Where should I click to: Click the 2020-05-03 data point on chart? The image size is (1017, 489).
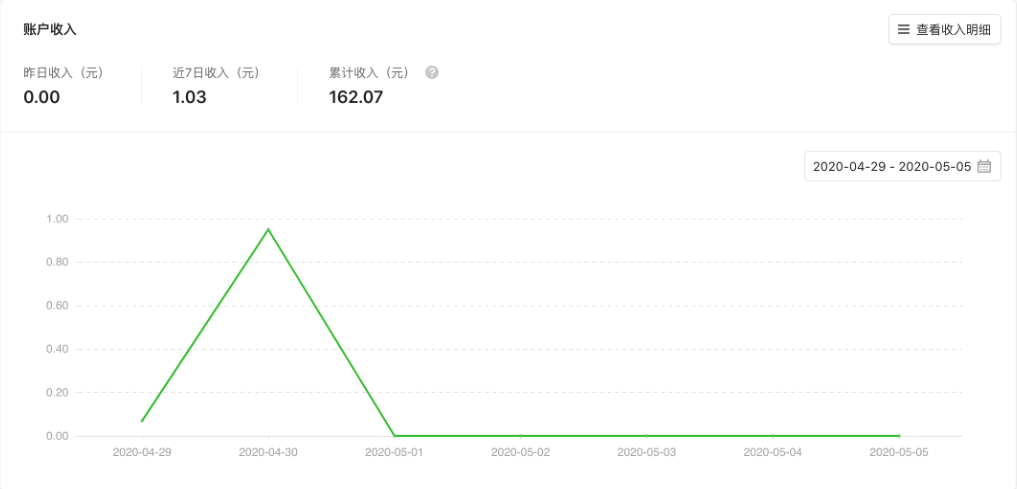point(647,436)
